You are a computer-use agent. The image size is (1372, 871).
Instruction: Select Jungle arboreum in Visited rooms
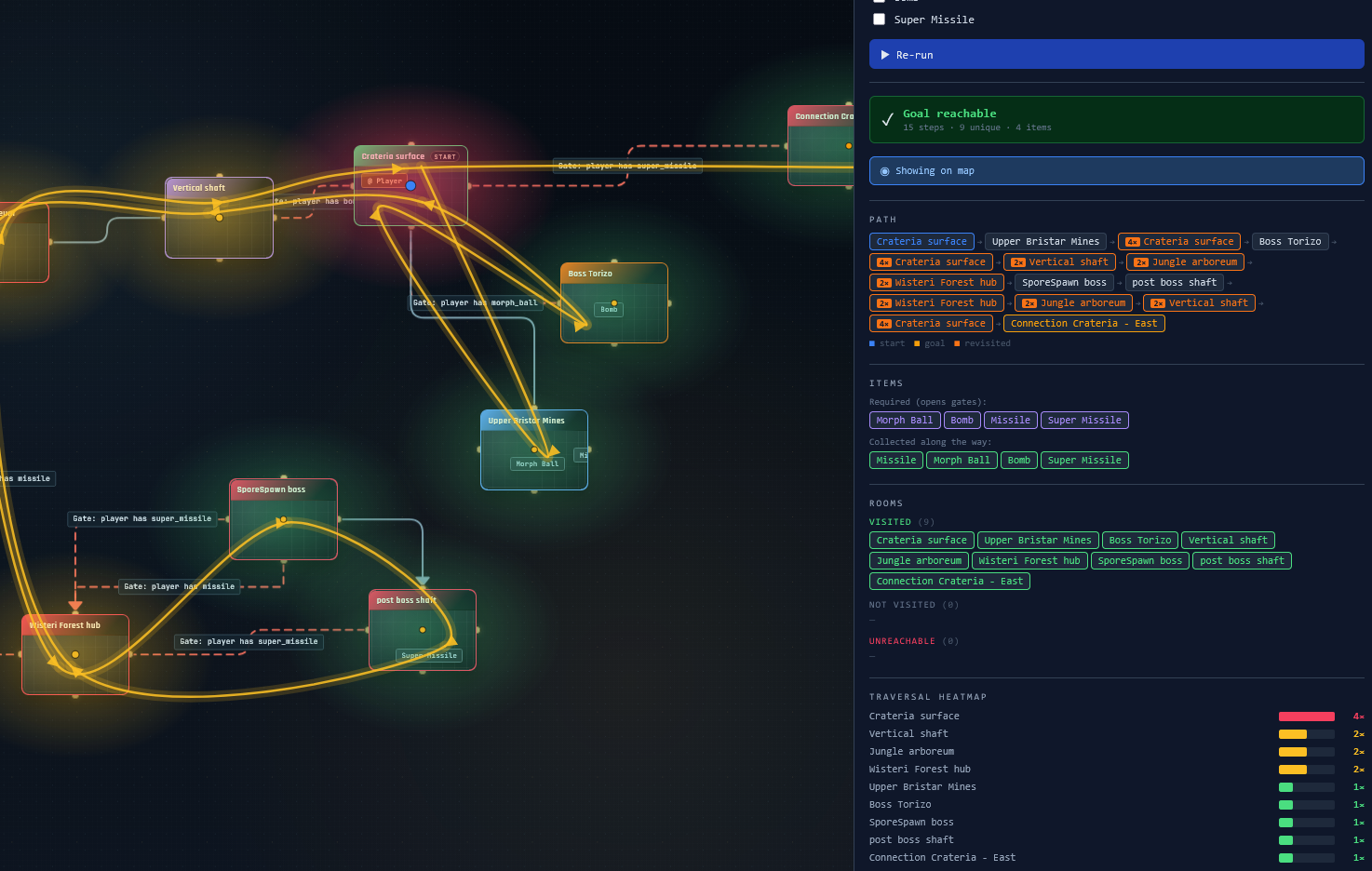pos(919,560)
